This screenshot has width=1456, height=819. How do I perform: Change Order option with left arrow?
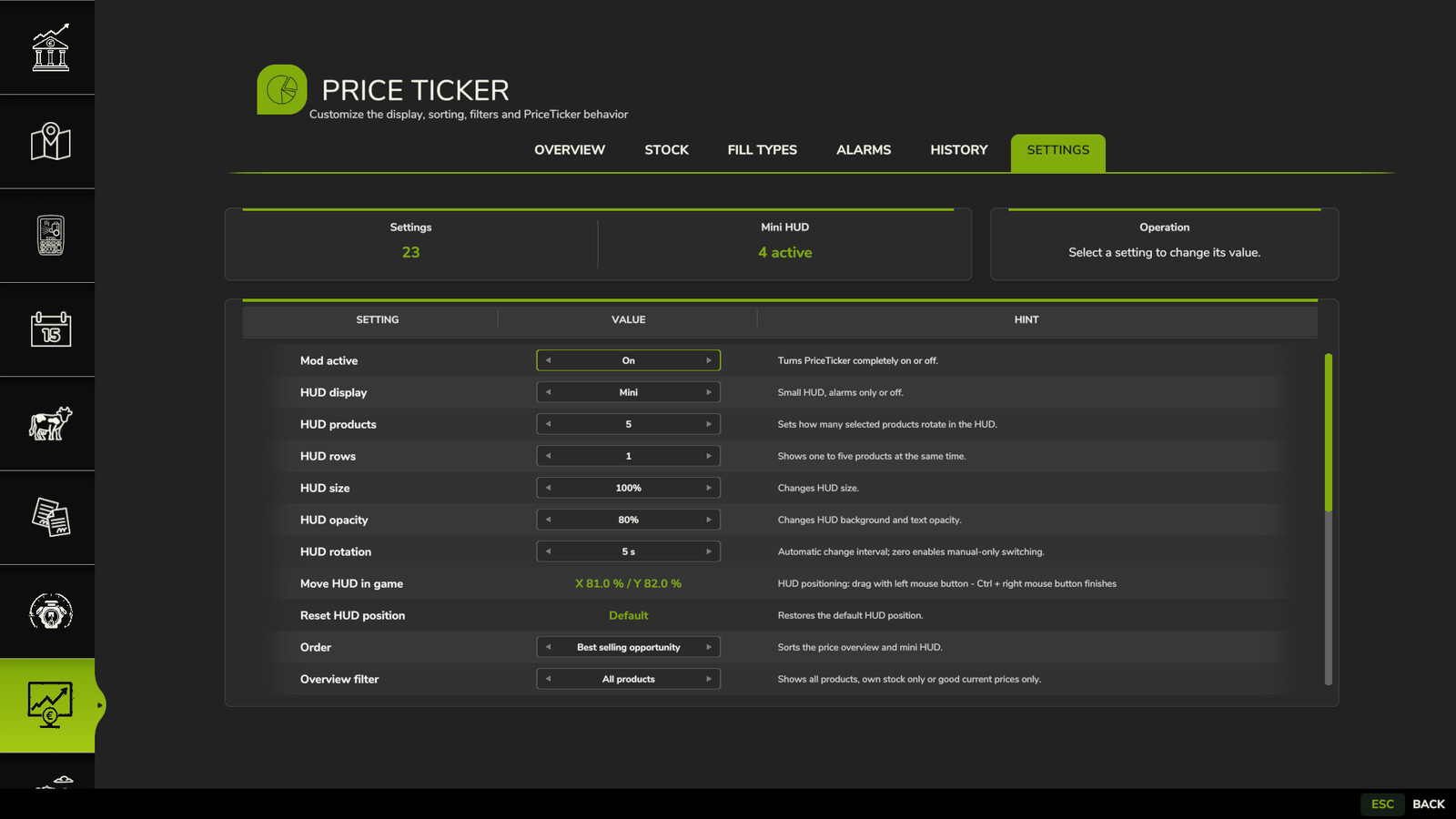pyautogui.click(x=548, y=647)
